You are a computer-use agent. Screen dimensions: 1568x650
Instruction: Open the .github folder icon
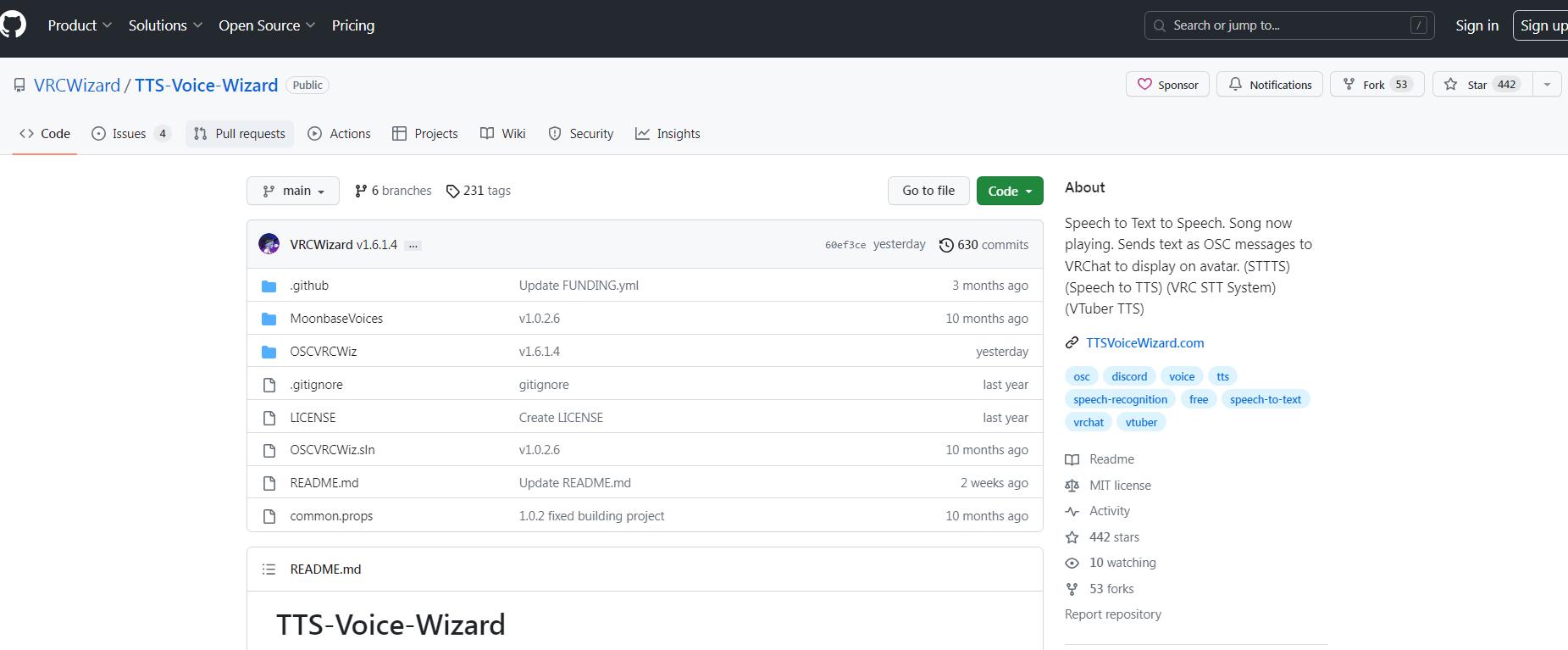[269, 286]
